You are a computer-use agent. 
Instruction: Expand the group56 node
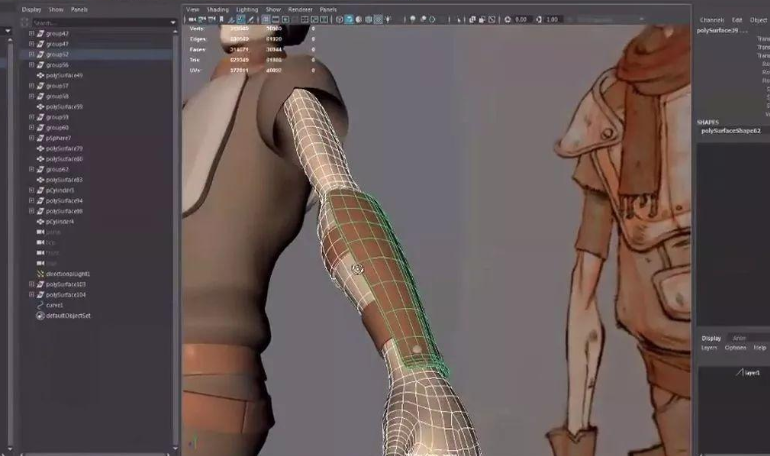tap(31, 65)
